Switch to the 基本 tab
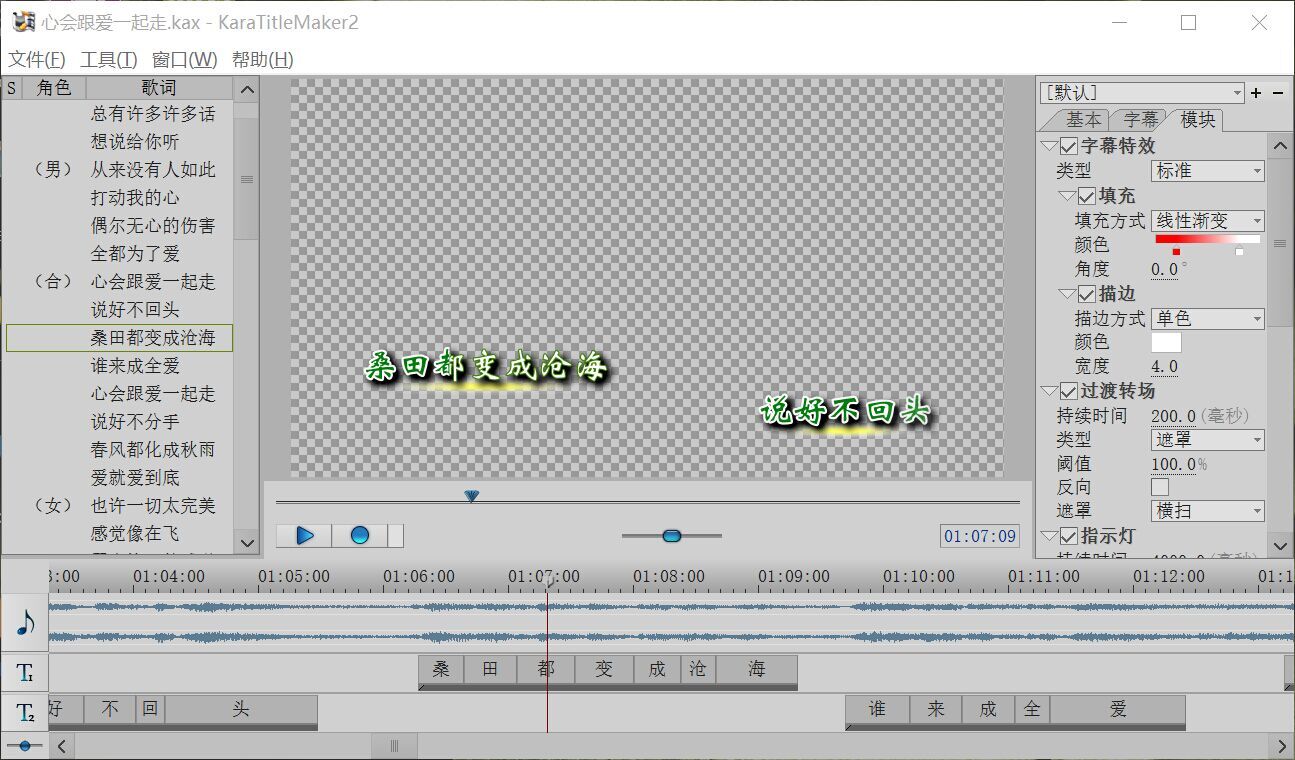Image resolution: width=1295 pixels, height=760 pixels. coord(1083,119)
